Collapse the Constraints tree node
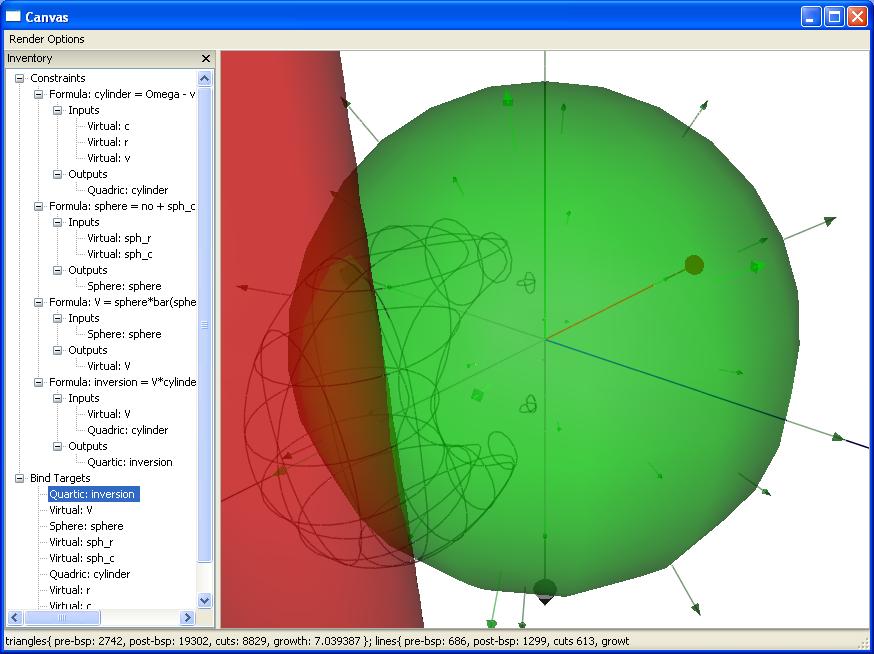This screenshot has height=654, width=874. click(19, 78)
